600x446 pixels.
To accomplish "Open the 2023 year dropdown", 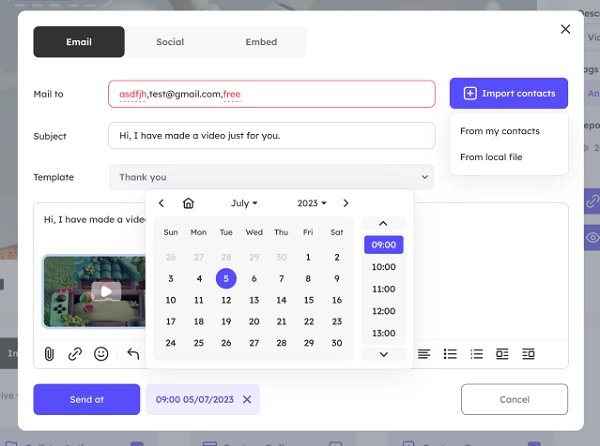I will click(313, 203).
